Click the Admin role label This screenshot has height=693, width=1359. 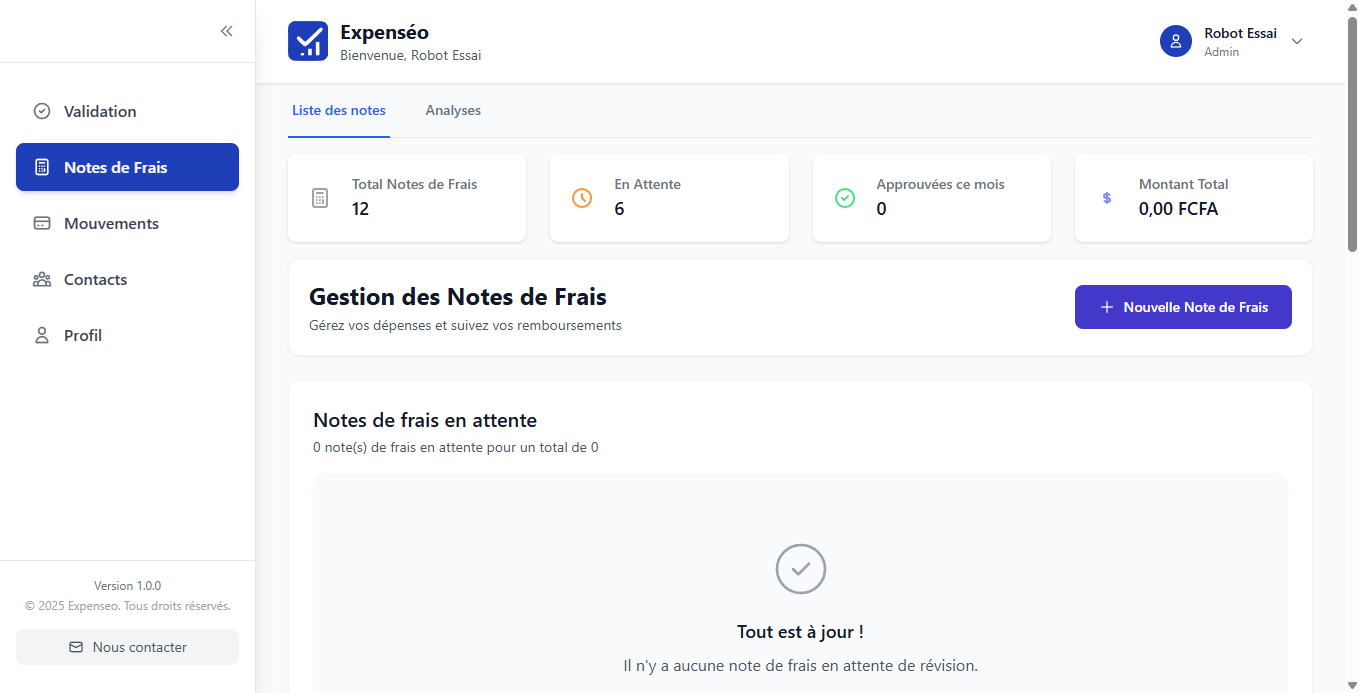(x=1221, y=52)
